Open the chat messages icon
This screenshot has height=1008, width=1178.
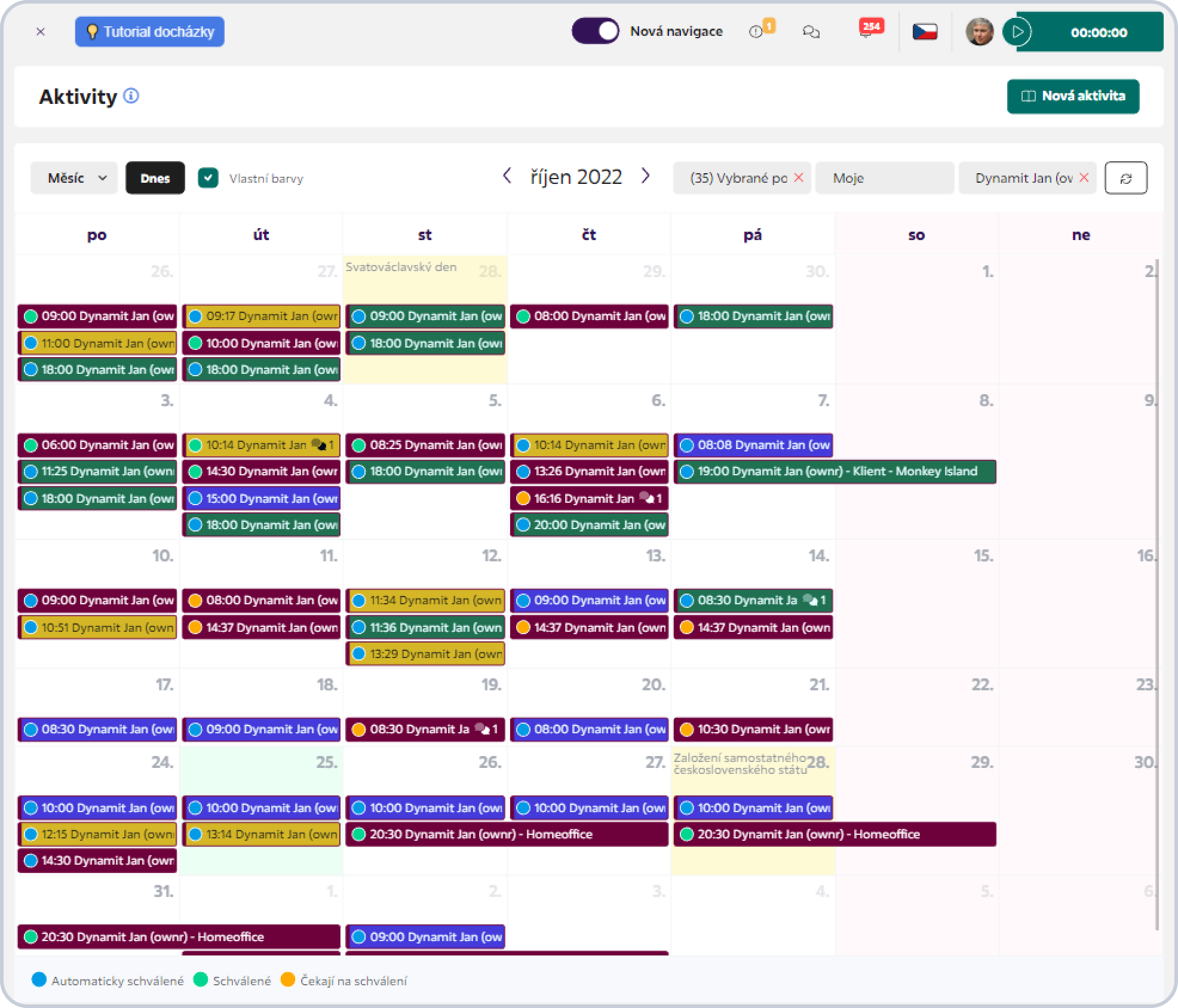click(811, 32)
